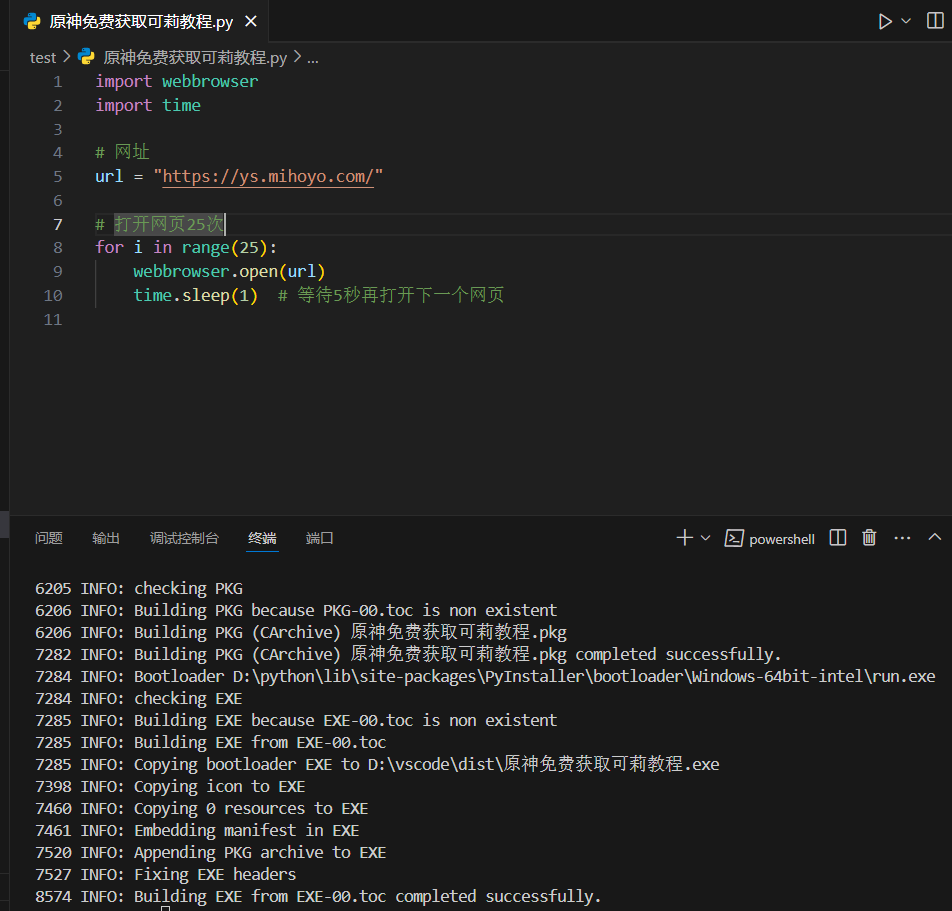Place cursor on 'import webbrowser' line
The image size is (952, 911).
pos(177,81)
